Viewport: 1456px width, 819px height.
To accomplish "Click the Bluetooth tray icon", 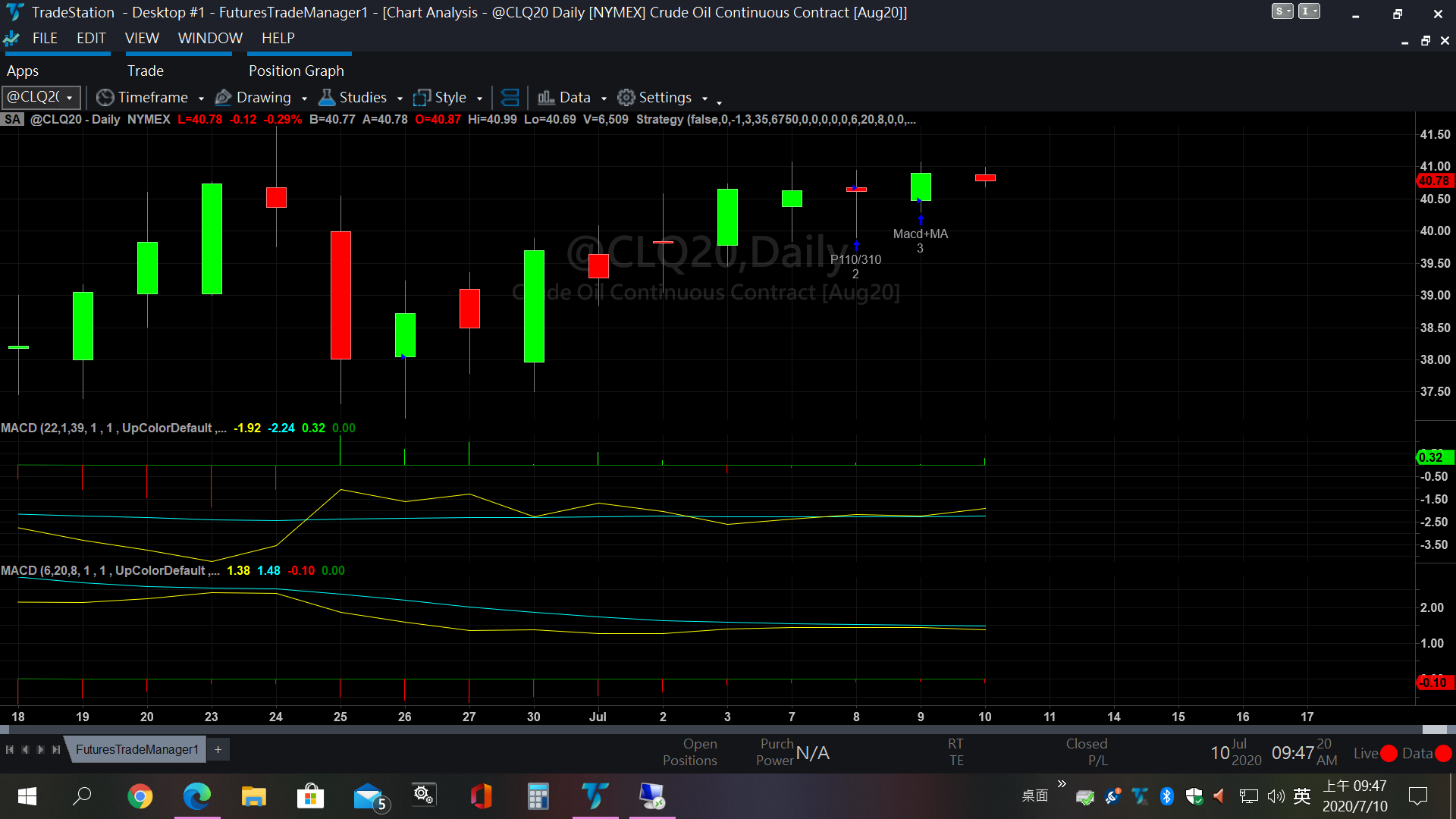I will pyautogui.click(x=1167, y=796).
